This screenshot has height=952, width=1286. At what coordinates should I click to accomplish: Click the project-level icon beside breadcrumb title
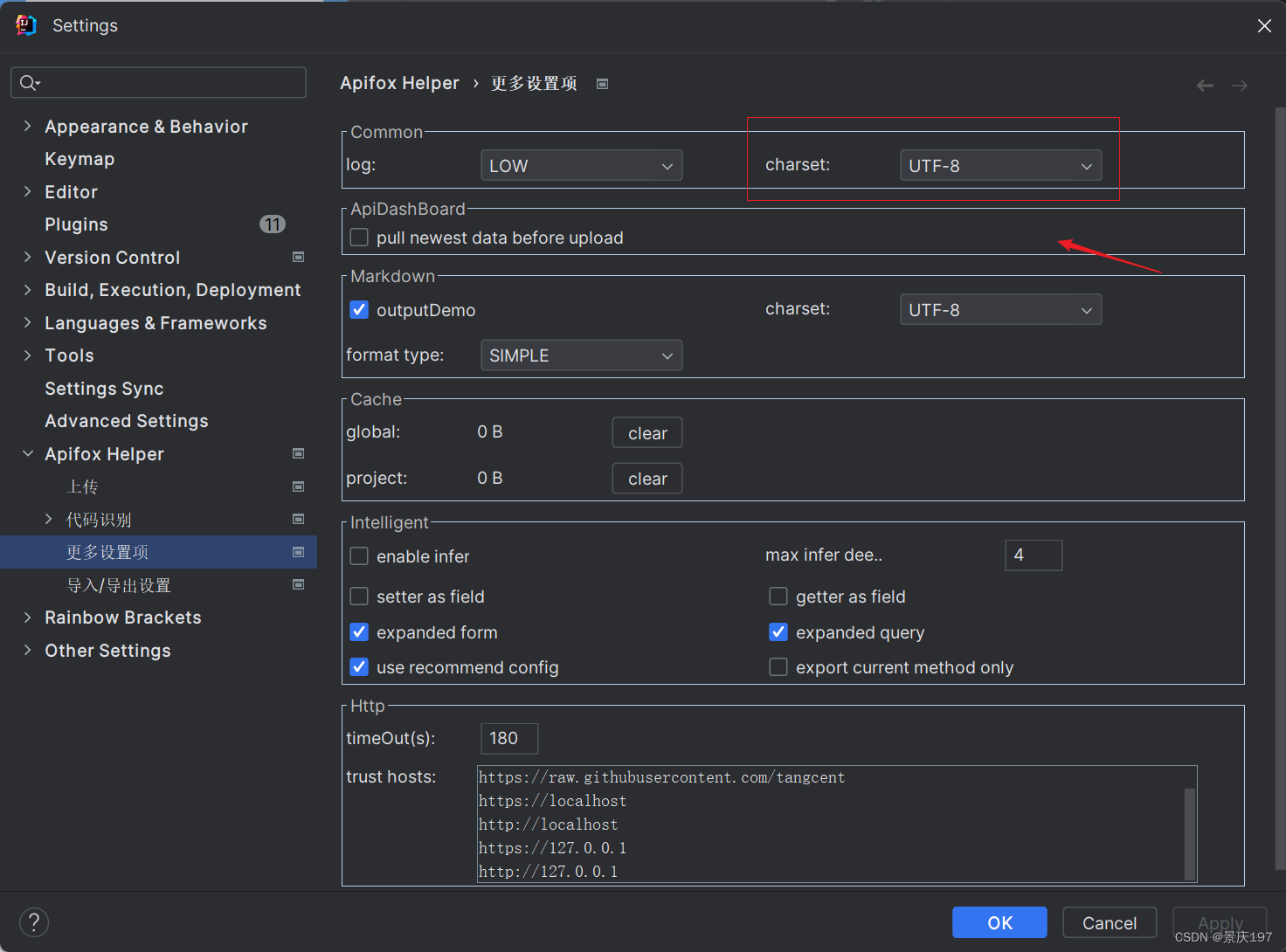602,84
